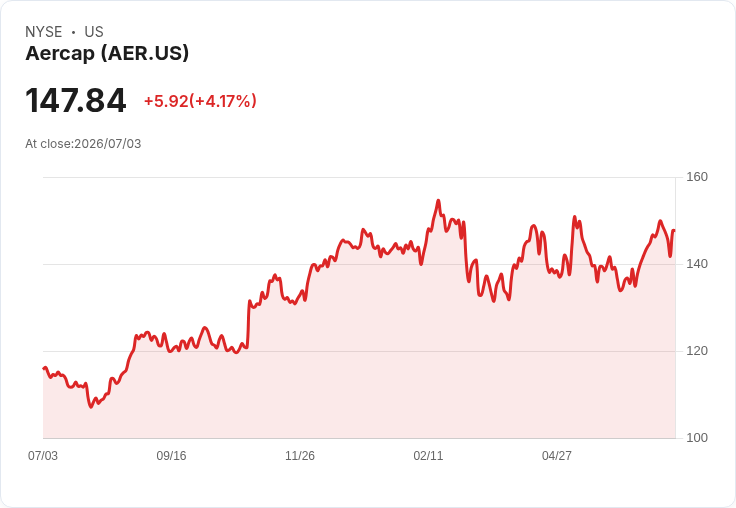Select the 04/27 x-axis date label

pos(557,455)
